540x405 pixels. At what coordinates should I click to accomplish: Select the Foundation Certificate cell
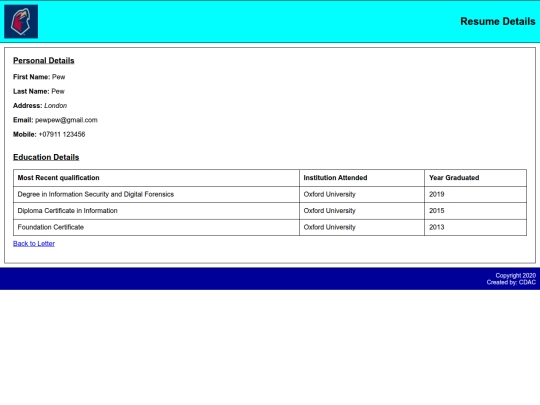click(x=156, y=227)
